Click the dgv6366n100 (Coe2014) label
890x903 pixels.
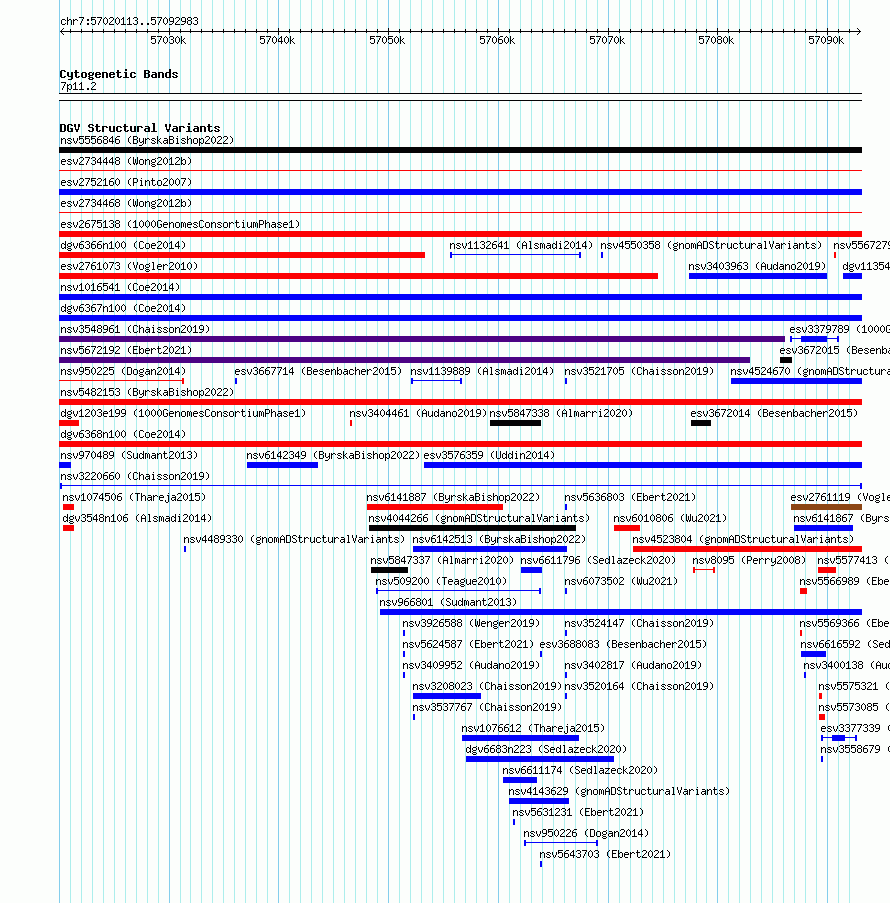click(x=123, y=245)
